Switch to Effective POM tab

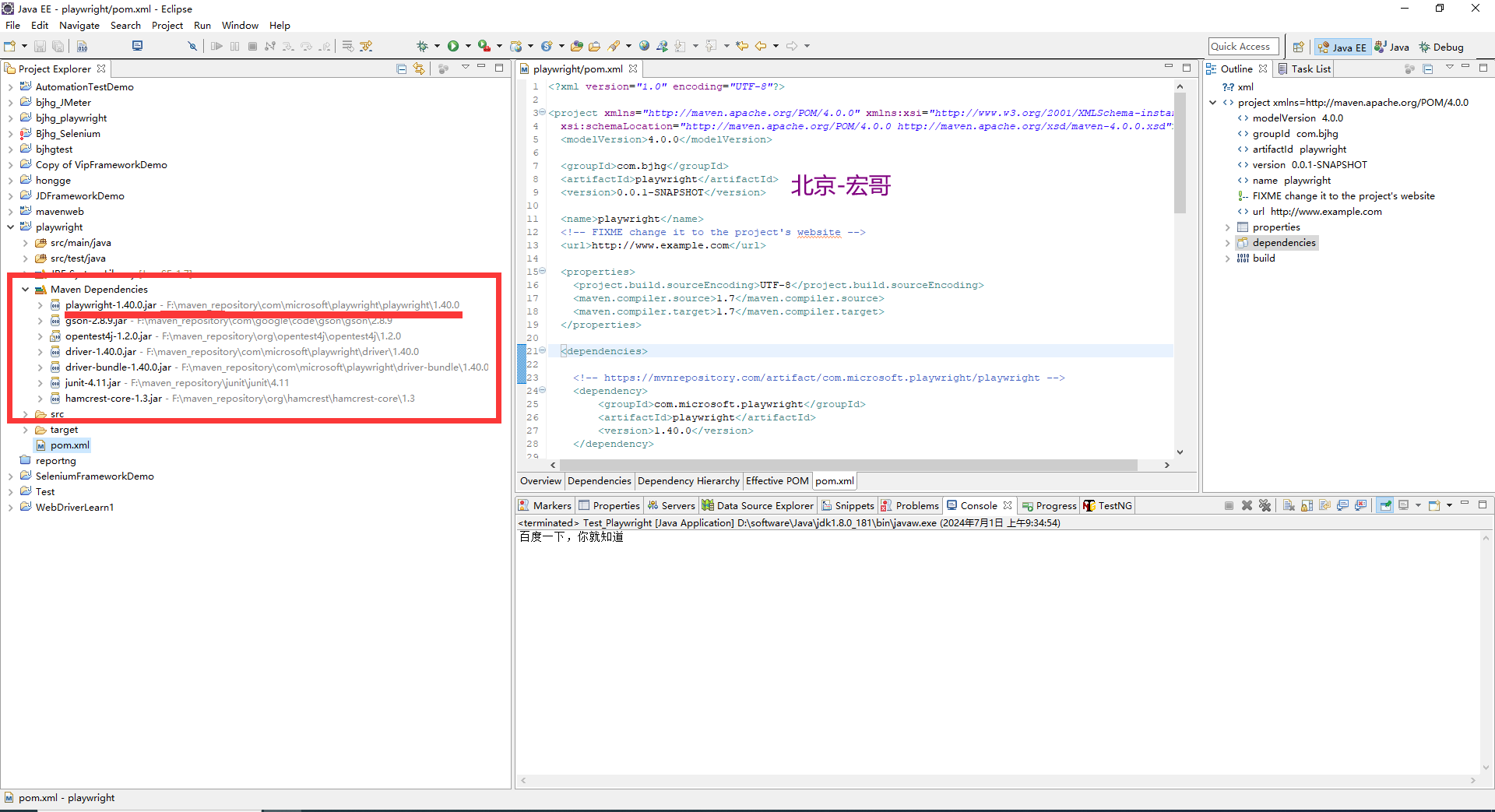pyautogui.click(x=777, y=481)
